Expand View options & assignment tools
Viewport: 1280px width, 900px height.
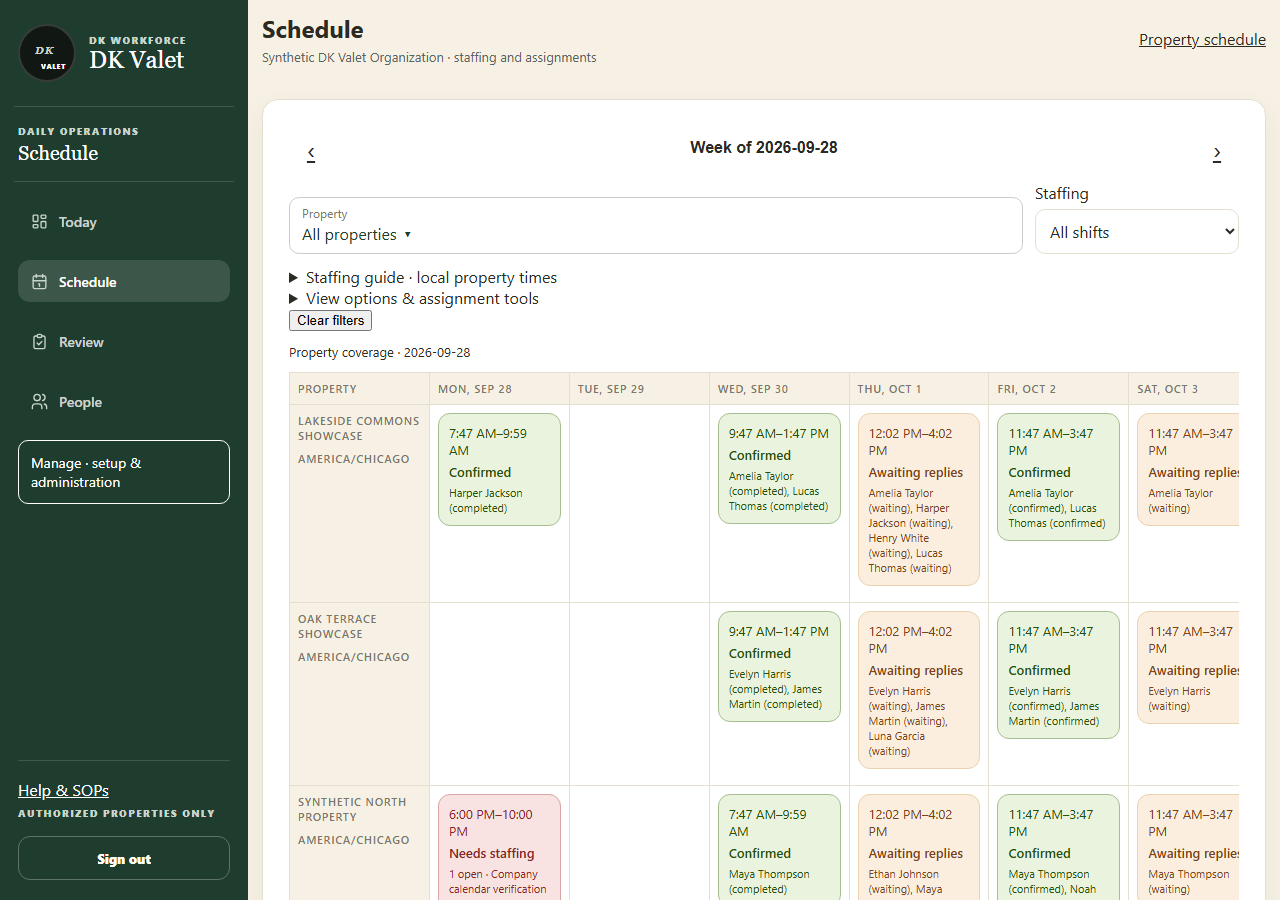[414, 299]
